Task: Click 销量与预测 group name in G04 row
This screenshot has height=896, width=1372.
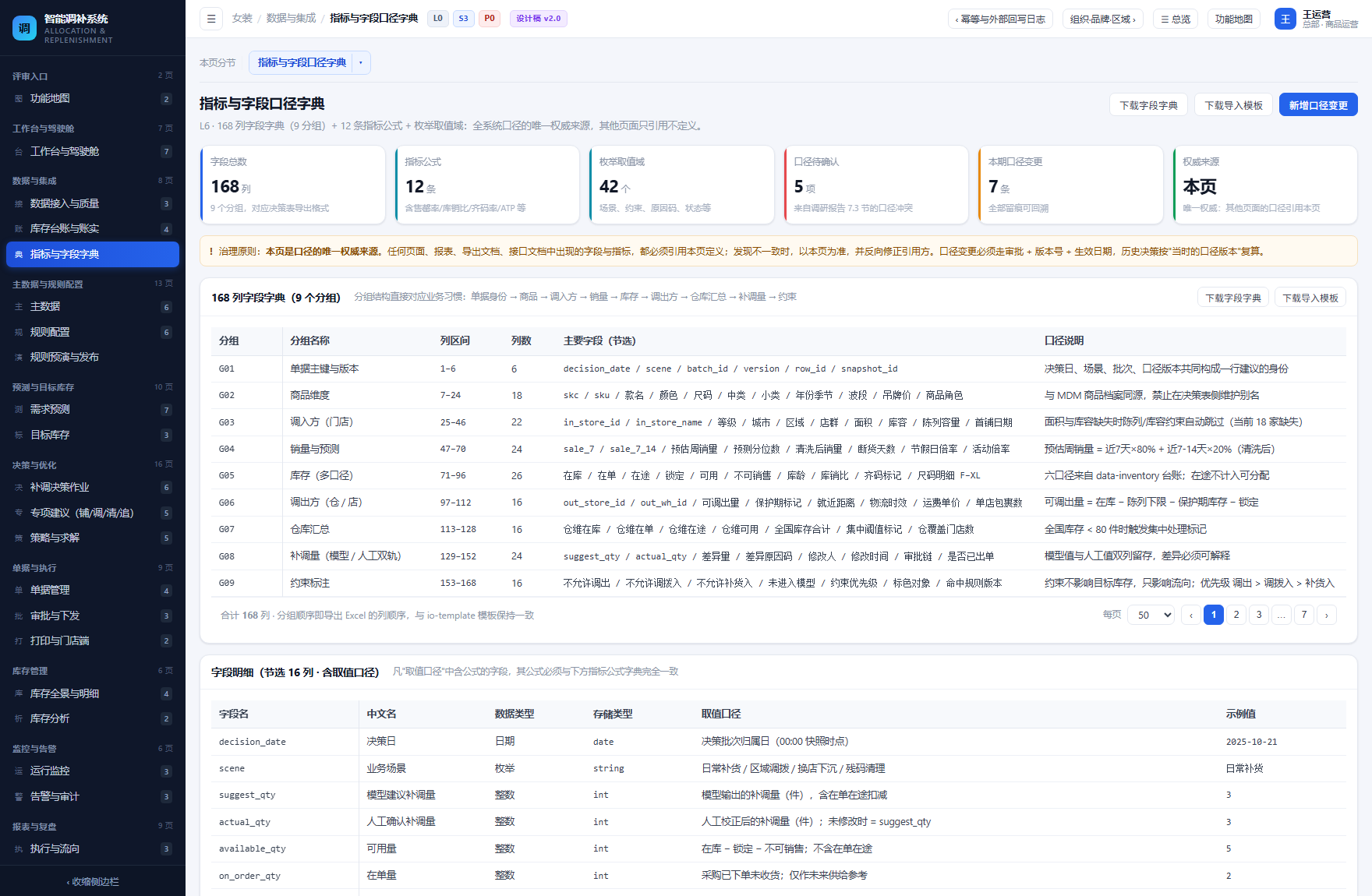Action: [x=315, y=449]
